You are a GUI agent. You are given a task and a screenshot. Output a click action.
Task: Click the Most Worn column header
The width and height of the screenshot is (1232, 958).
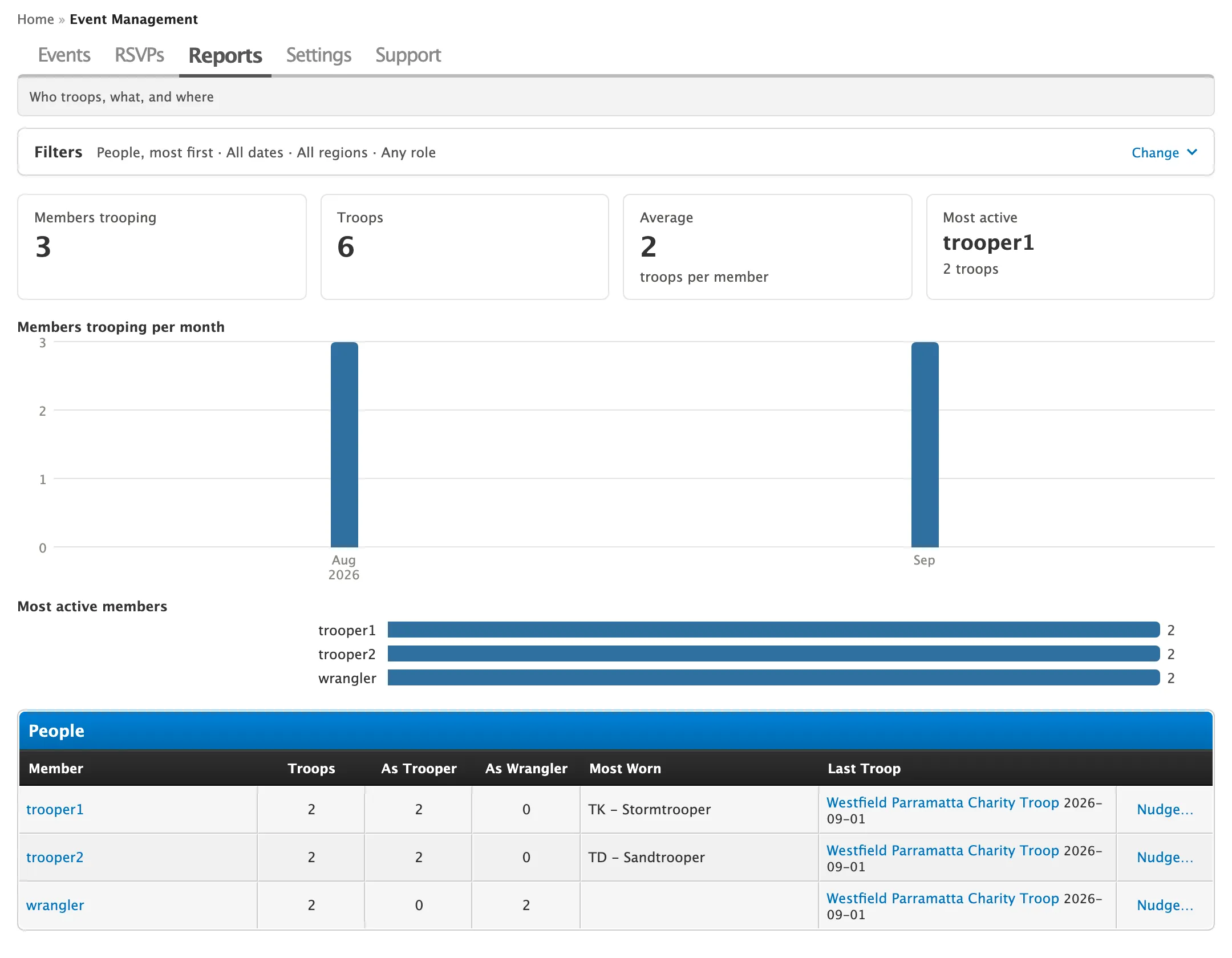(625, 768)
